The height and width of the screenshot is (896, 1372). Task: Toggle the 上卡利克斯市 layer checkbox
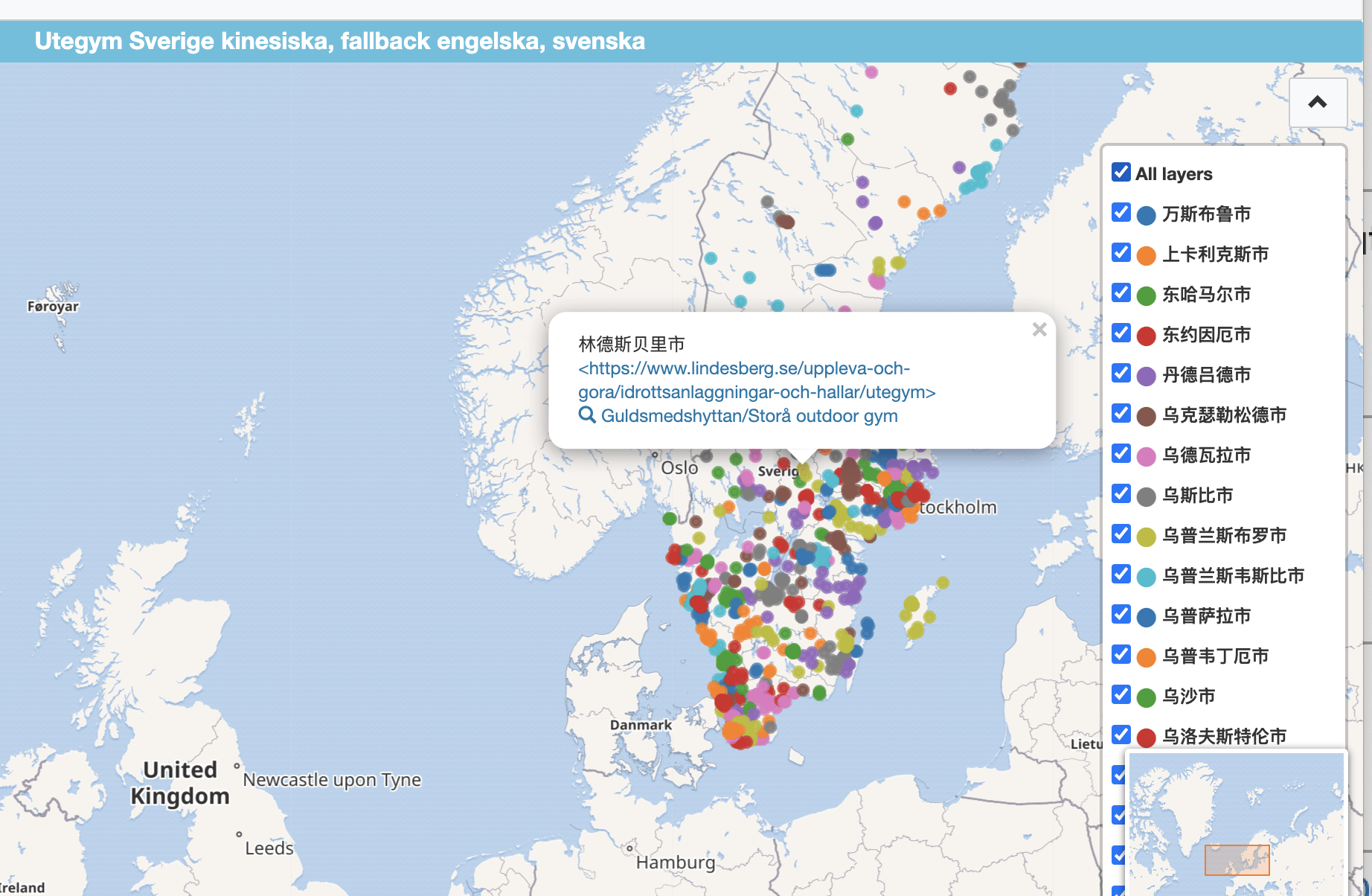tap(1121, 253)
